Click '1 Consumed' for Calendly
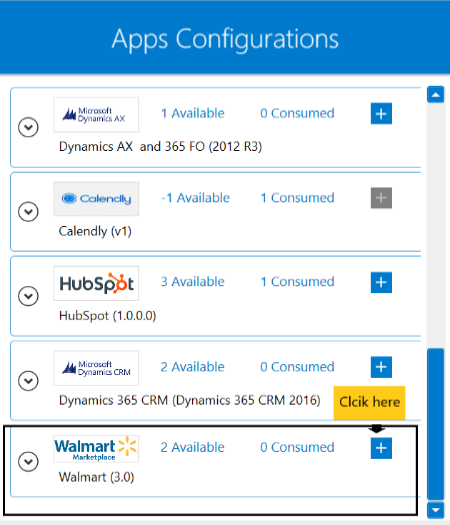This screenshot has width=450, height=525. coord(297,198)
